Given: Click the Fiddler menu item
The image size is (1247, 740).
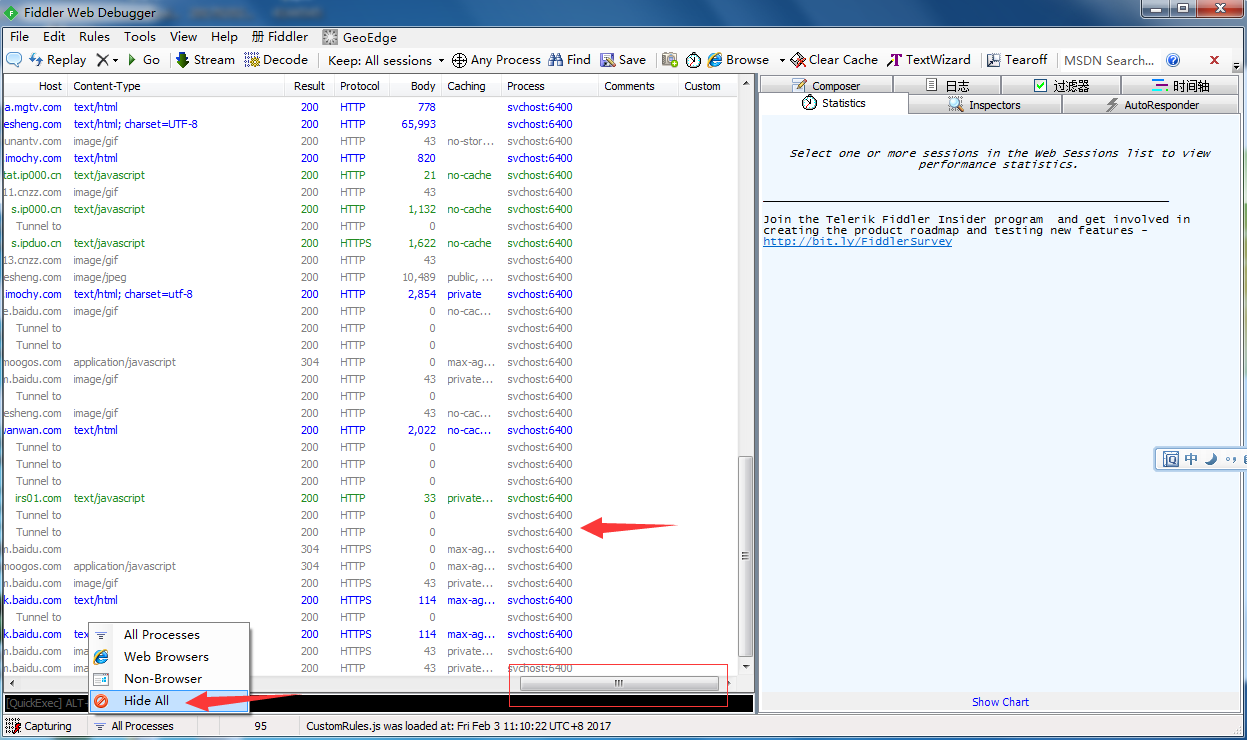Looking at the screenshot, I should 280,37.
